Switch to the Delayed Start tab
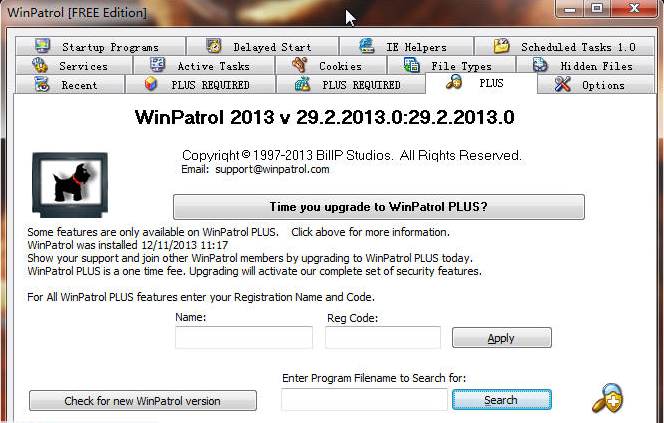Viewport: 664px width, 423px height. [263, 46]
